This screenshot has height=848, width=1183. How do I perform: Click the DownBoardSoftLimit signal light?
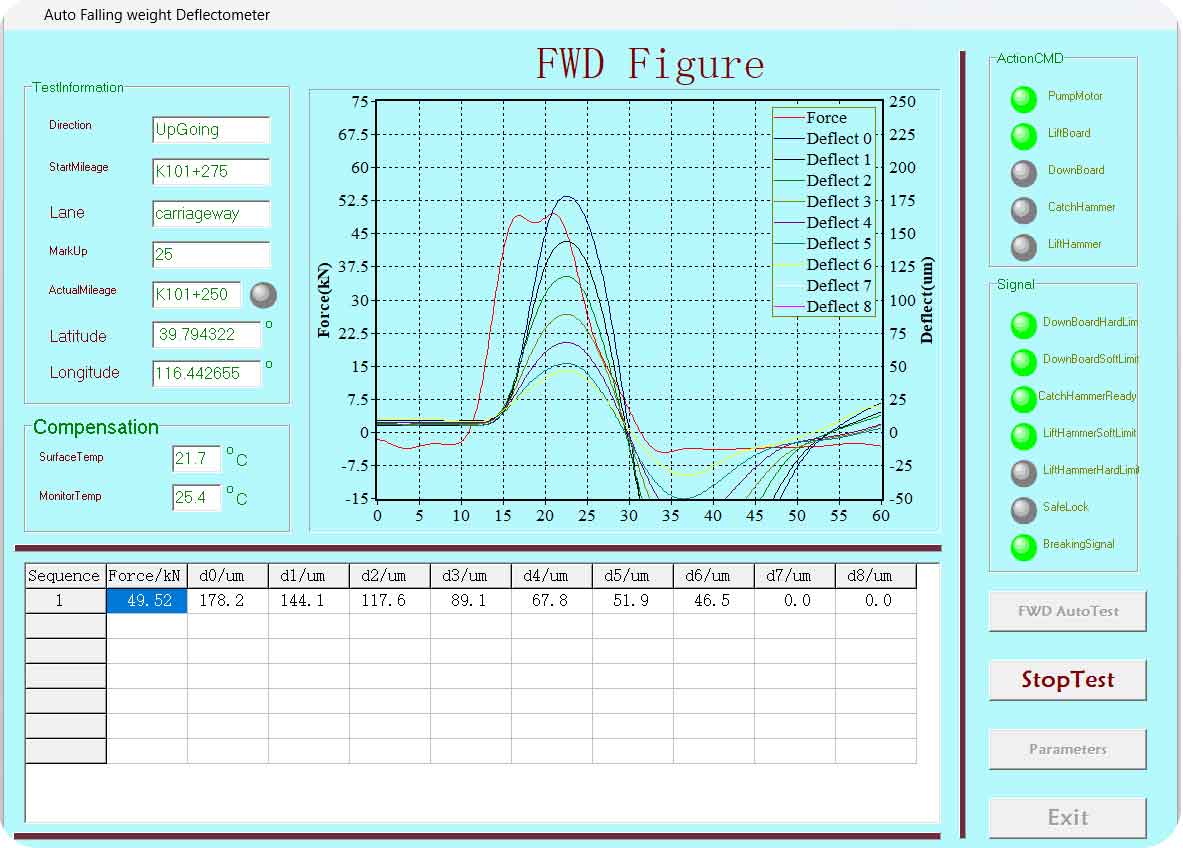[1023, 362]
